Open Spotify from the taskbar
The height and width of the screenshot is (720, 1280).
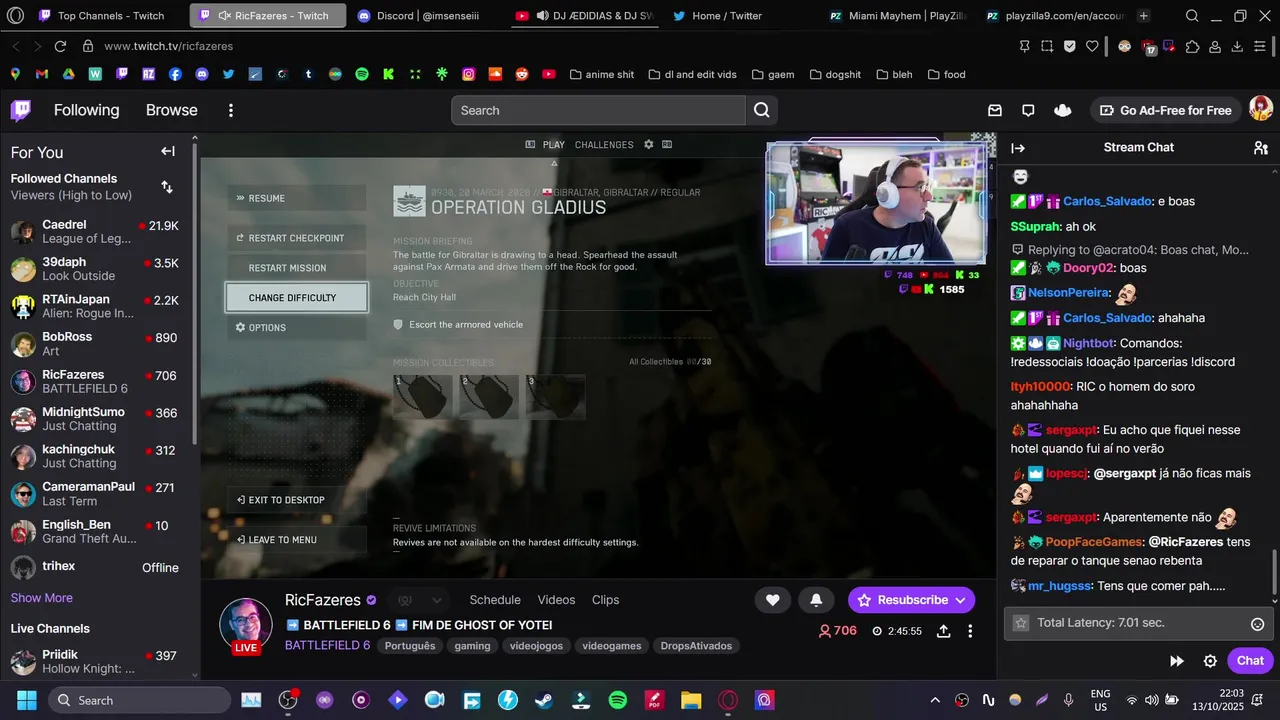point(618,700)
